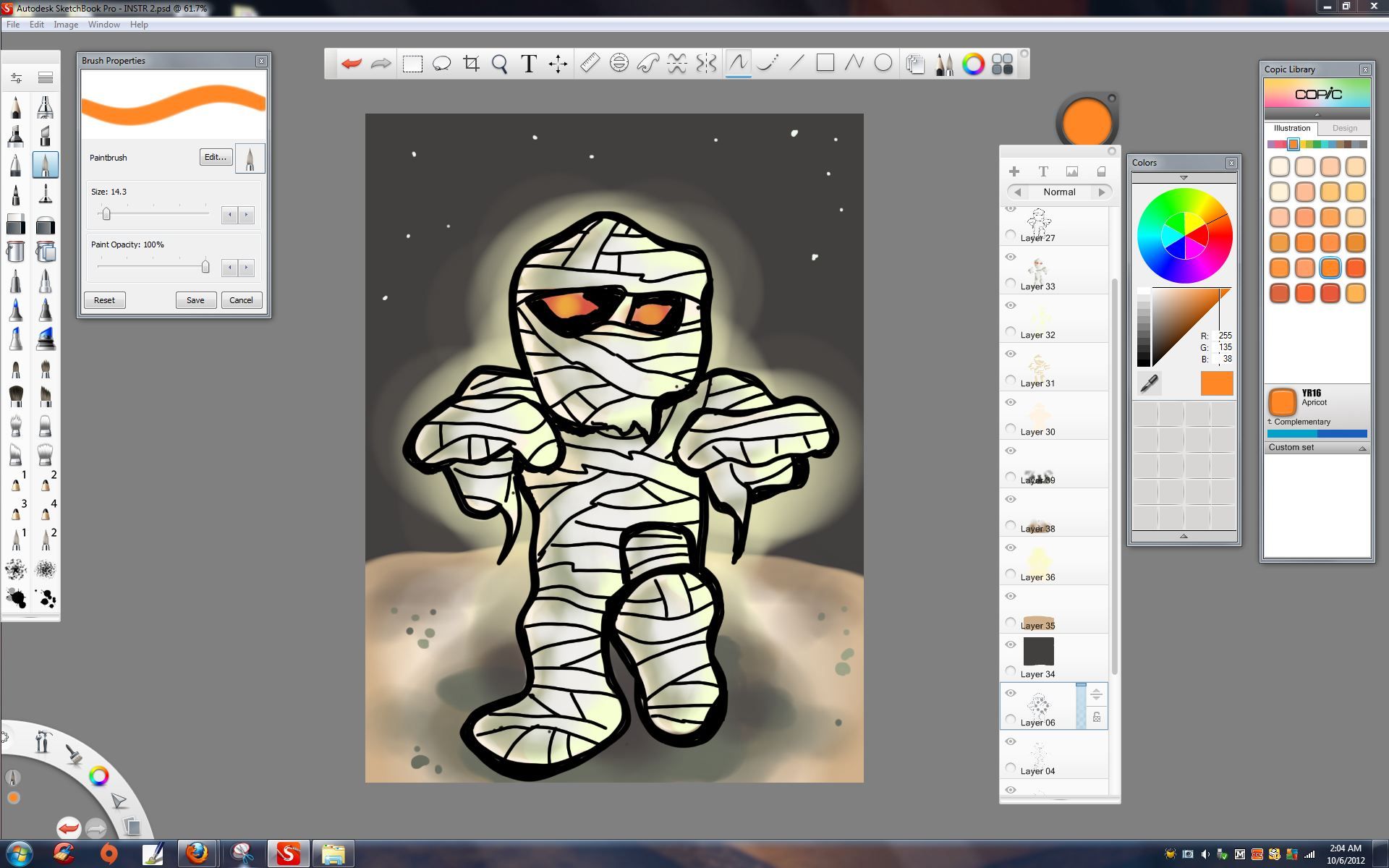Collapse the Colors panel bottom arrow
1389x868 pixels.
coord(1184,536)
